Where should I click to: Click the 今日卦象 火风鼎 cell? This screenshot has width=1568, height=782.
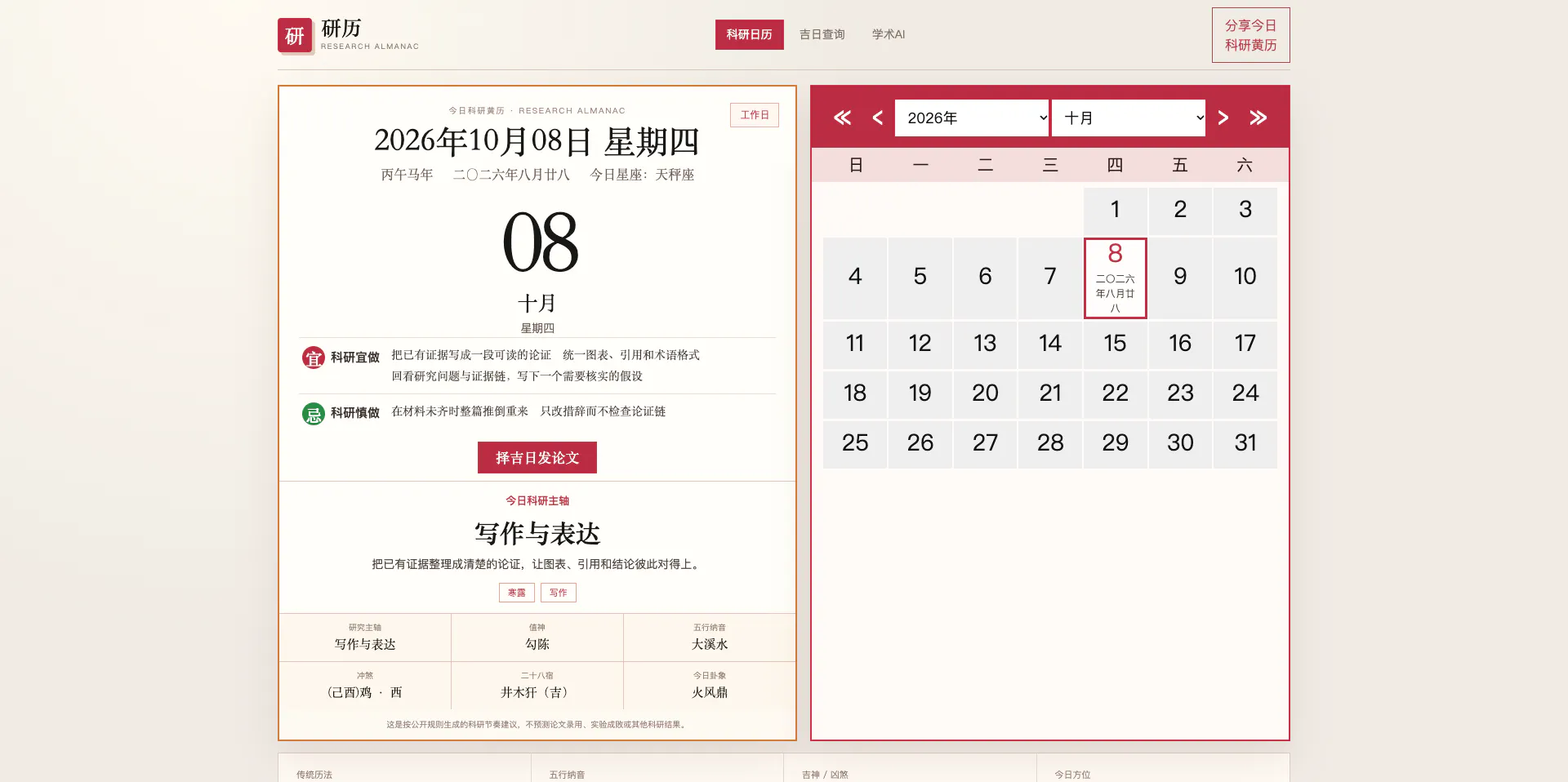(710, 686)
